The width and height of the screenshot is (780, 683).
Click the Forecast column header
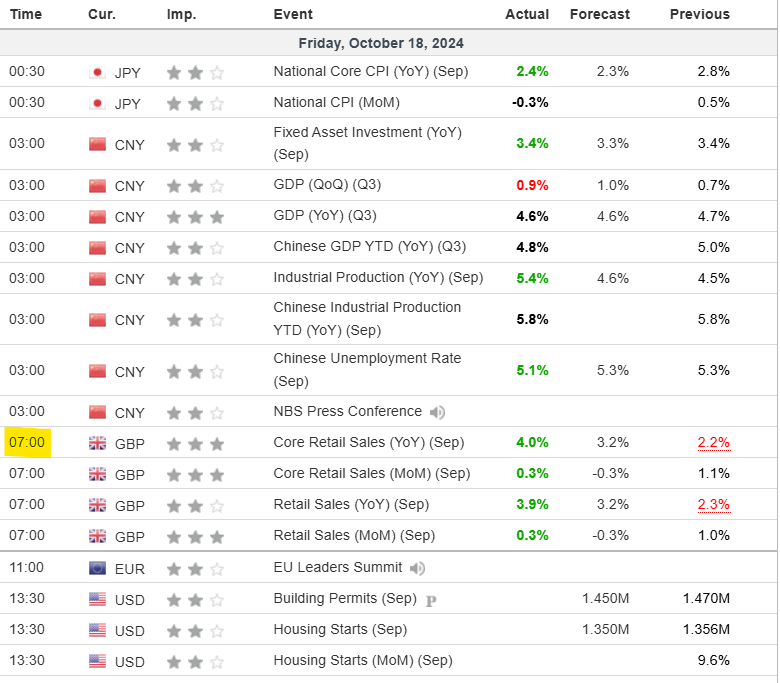coord(600,14)
